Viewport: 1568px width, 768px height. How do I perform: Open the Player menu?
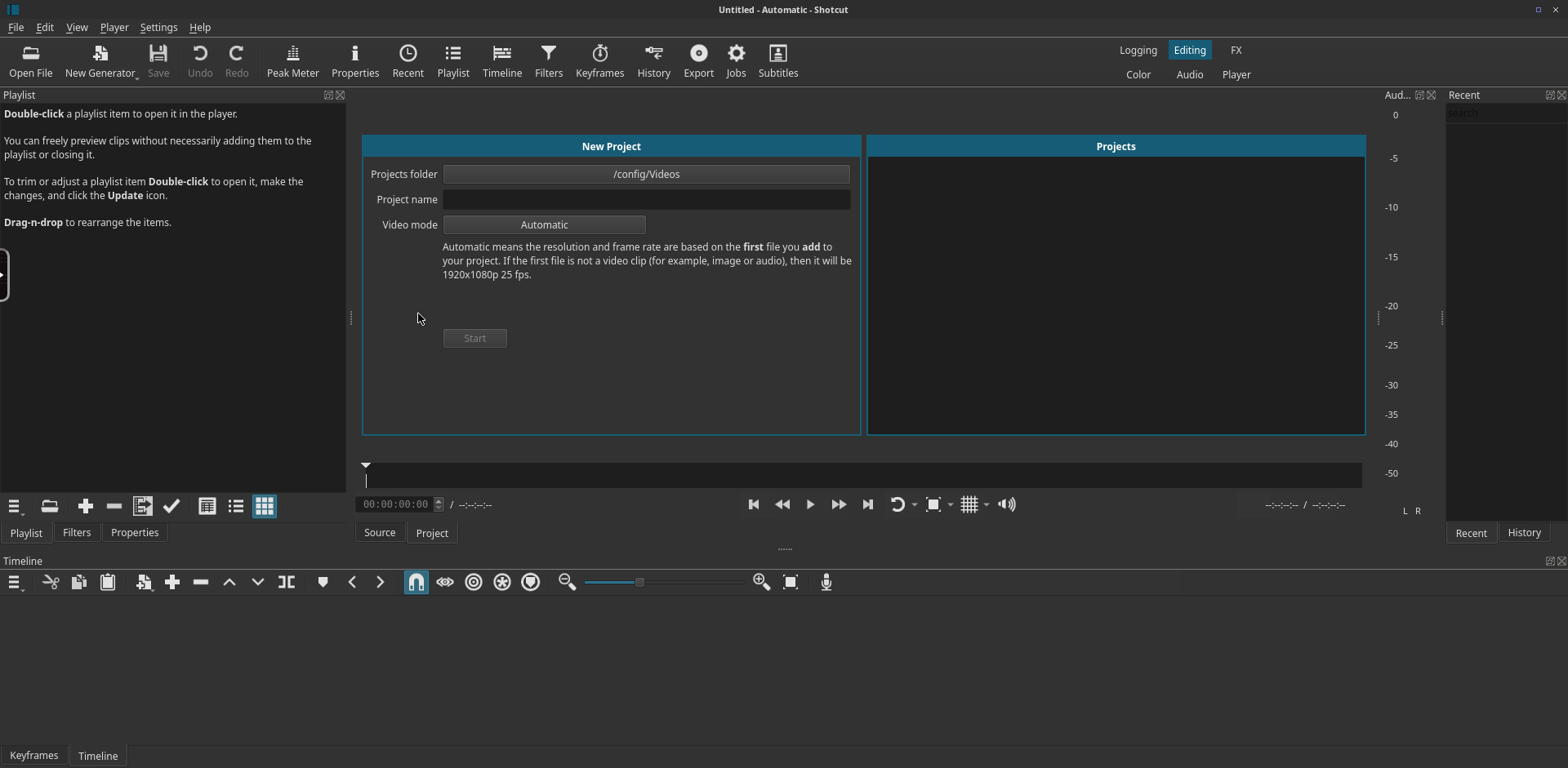click(x=114, y=28)
